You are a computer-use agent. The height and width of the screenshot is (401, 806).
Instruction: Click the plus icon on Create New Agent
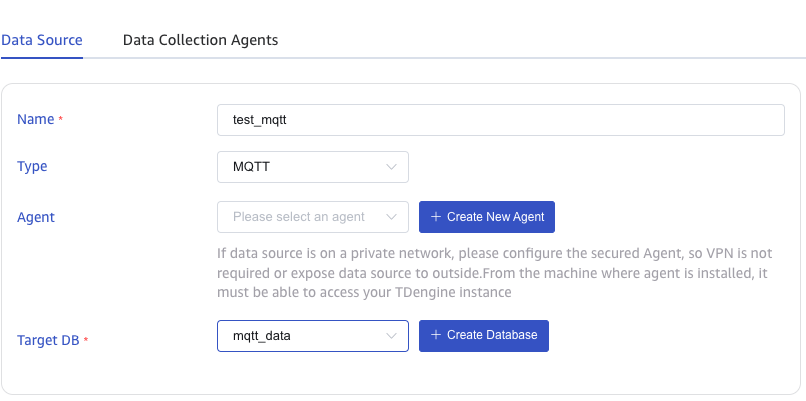pos(436,216)
